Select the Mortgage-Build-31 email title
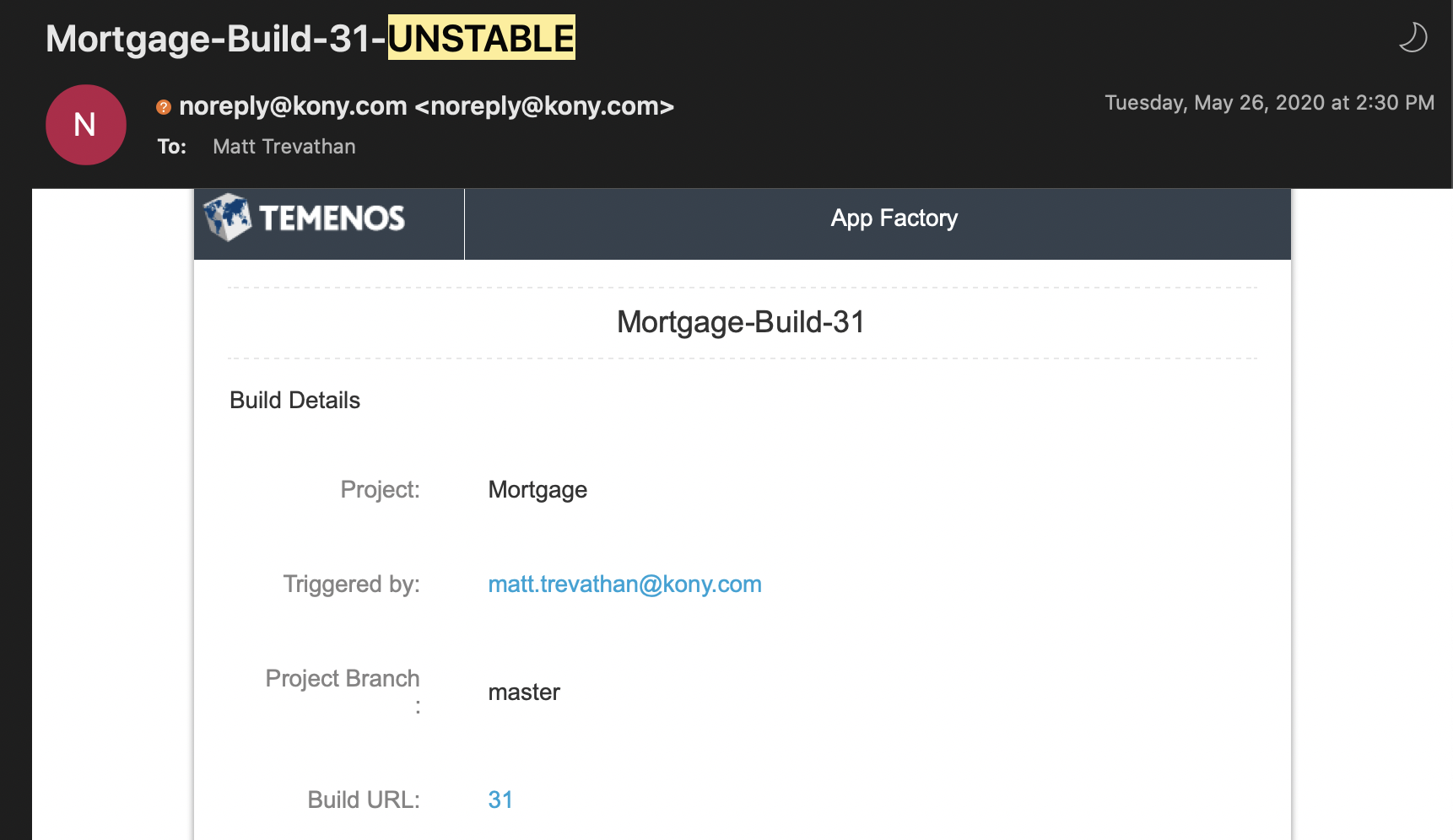The image size is (1453, 840). pyautogui.click(x=740, y=322)
